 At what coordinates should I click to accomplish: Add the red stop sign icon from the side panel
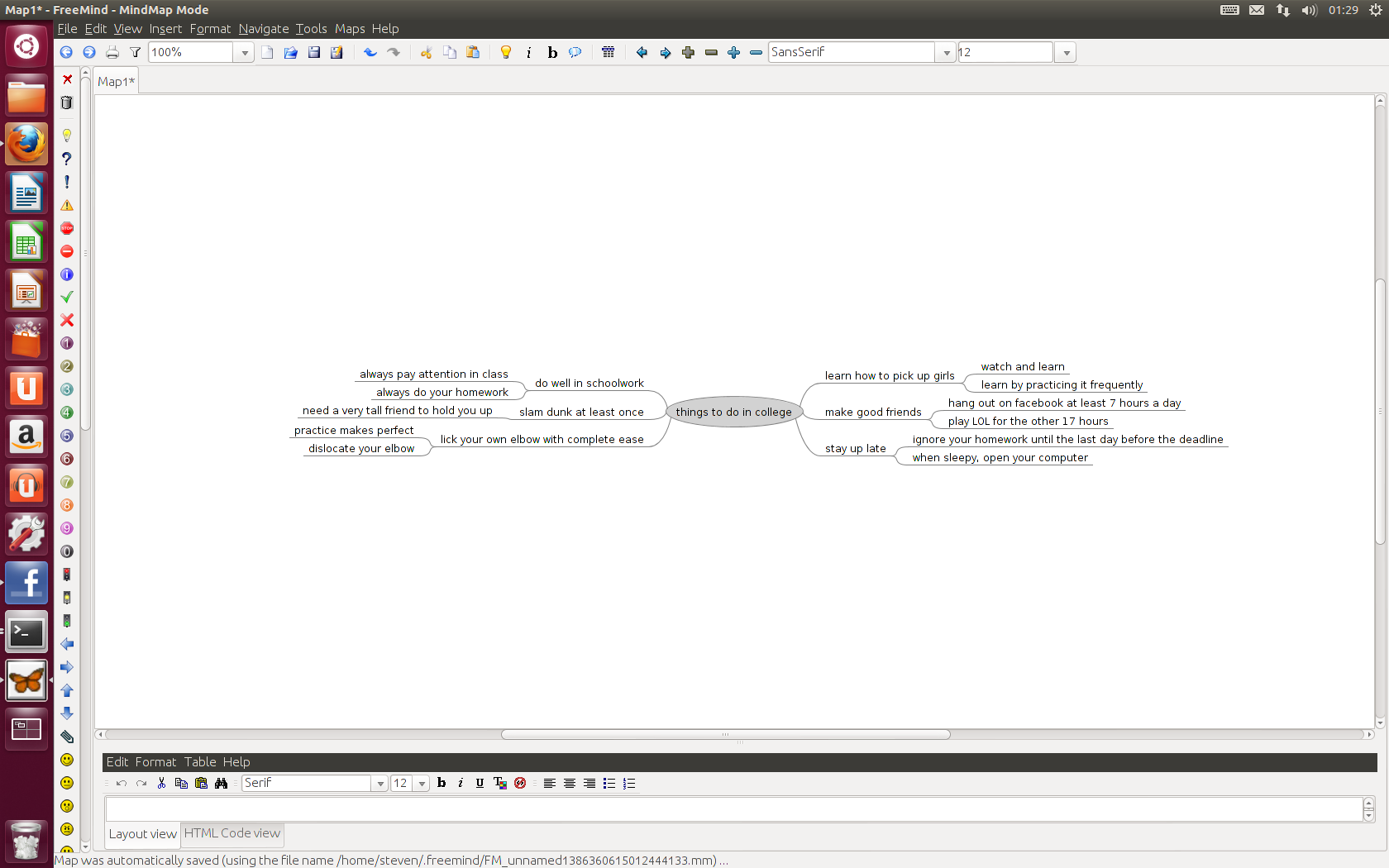pyautogui.click(x=67, y=228)
